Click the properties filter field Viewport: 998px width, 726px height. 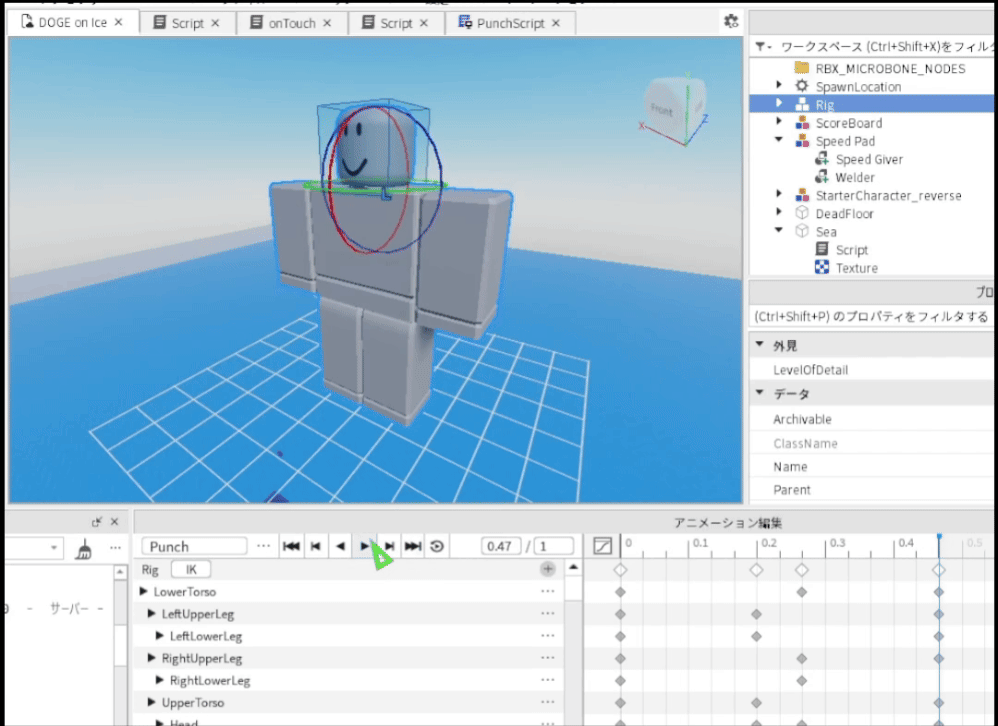tap(872, 316)
